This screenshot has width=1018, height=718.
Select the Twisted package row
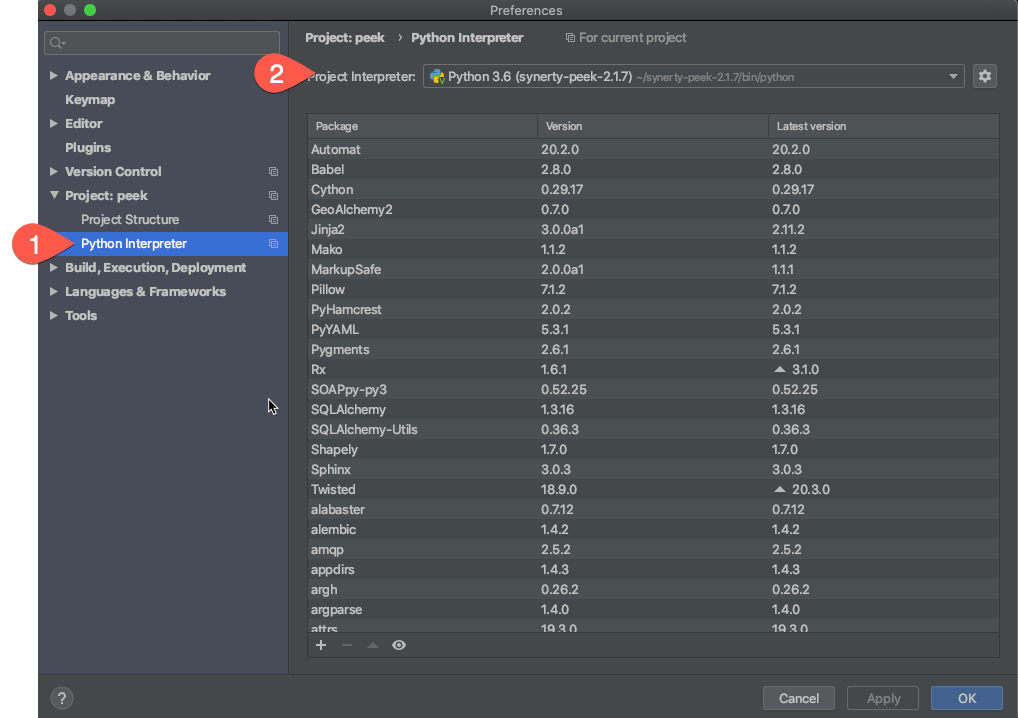[653, 489]
